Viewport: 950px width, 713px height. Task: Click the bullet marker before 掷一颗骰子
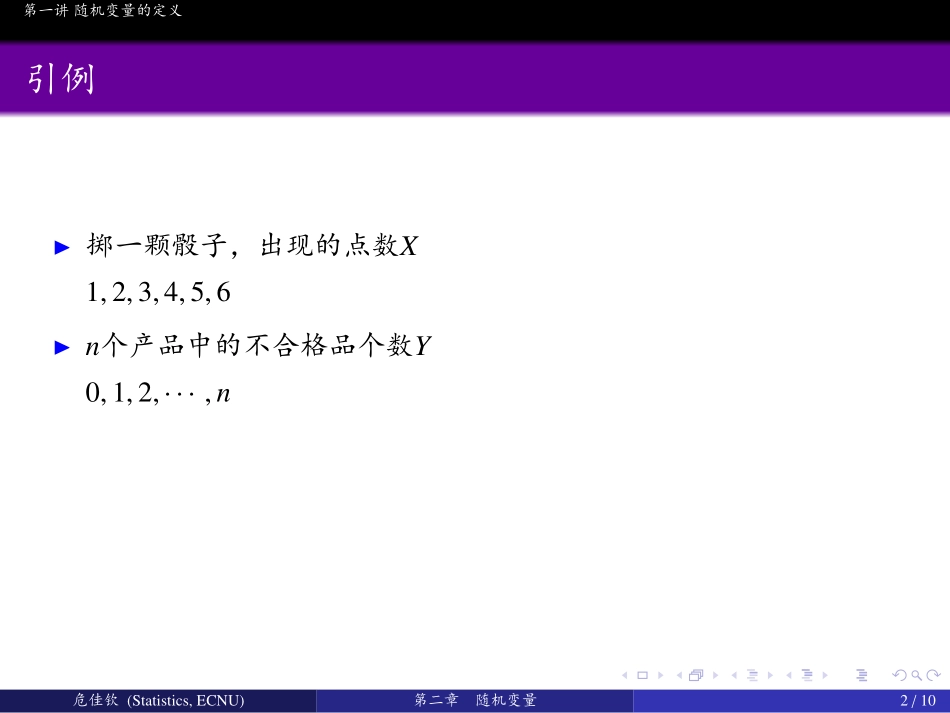[x=61, y=246]
